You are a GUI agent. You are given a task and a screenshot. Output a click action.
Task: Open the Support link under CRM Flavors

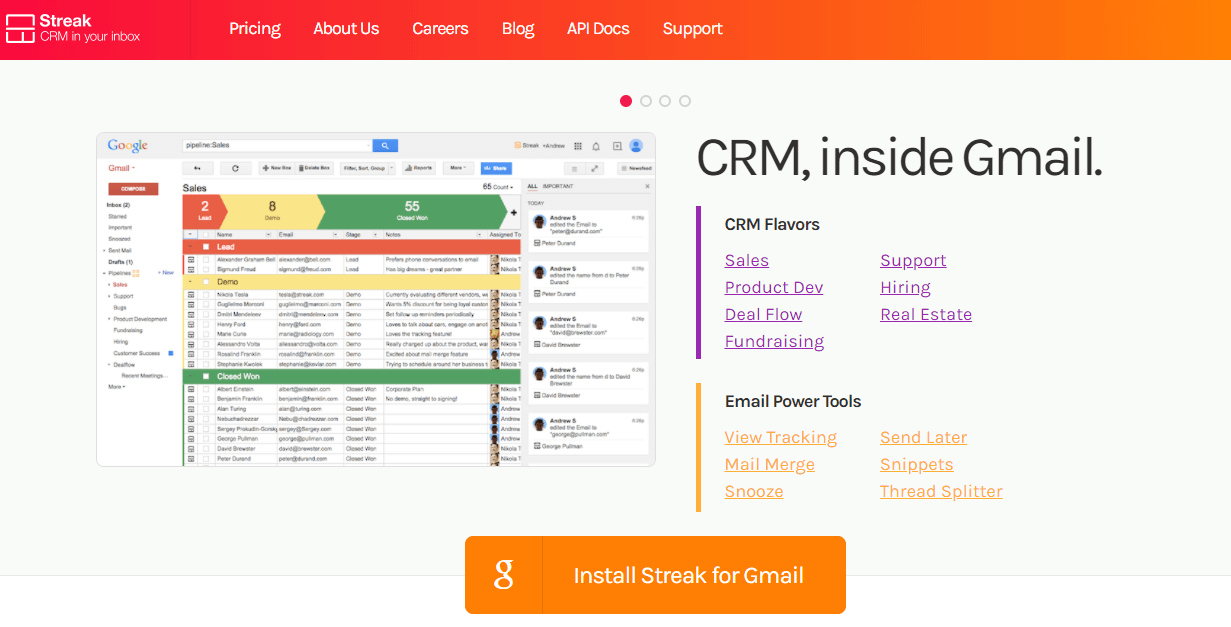[x=913, y=261]
